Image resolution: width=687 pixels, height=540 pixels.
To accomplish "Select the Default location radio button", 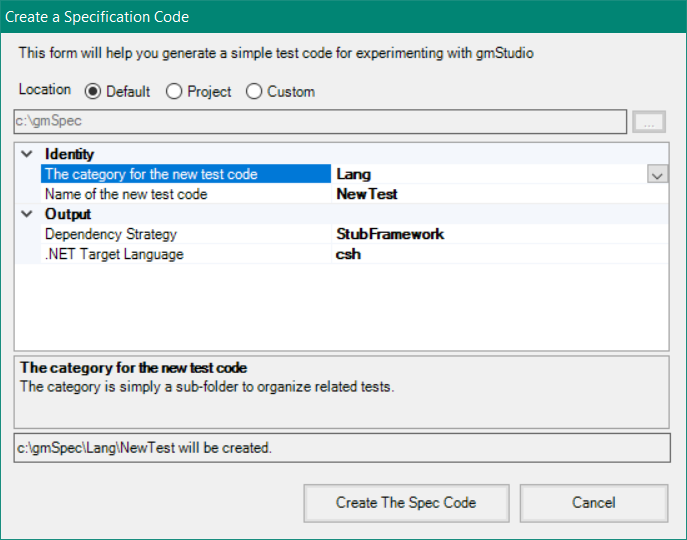I will point(93,92).
